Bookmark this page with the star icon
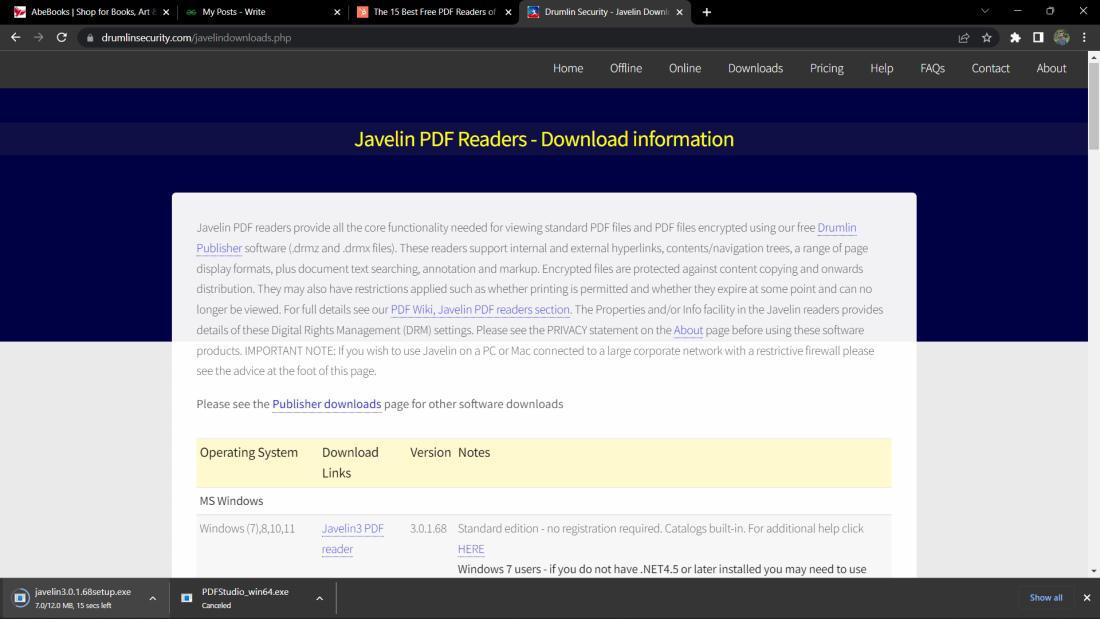The height and width of the screenshot is (619, 1100). (987, 38)
